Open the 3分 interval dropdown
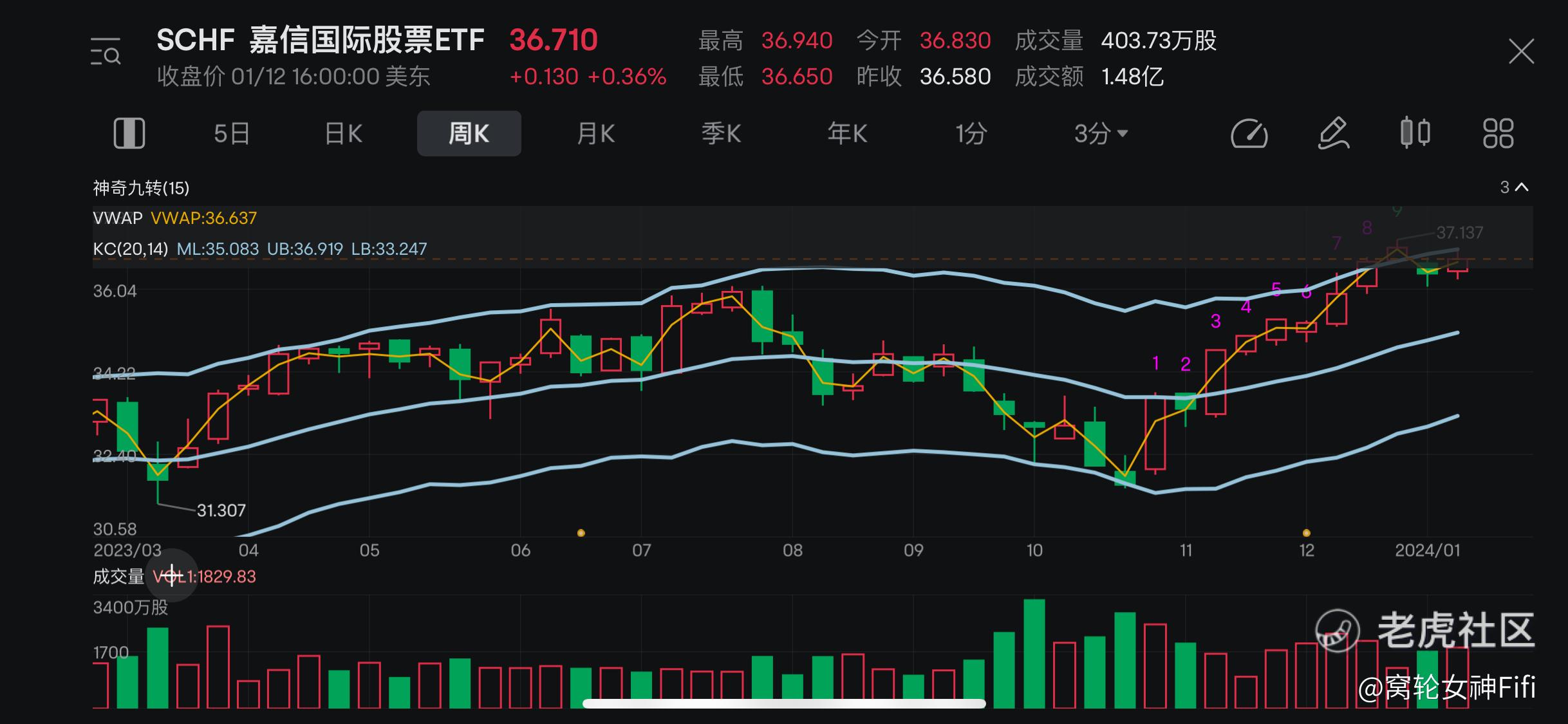 click(x=1101, y=134)
